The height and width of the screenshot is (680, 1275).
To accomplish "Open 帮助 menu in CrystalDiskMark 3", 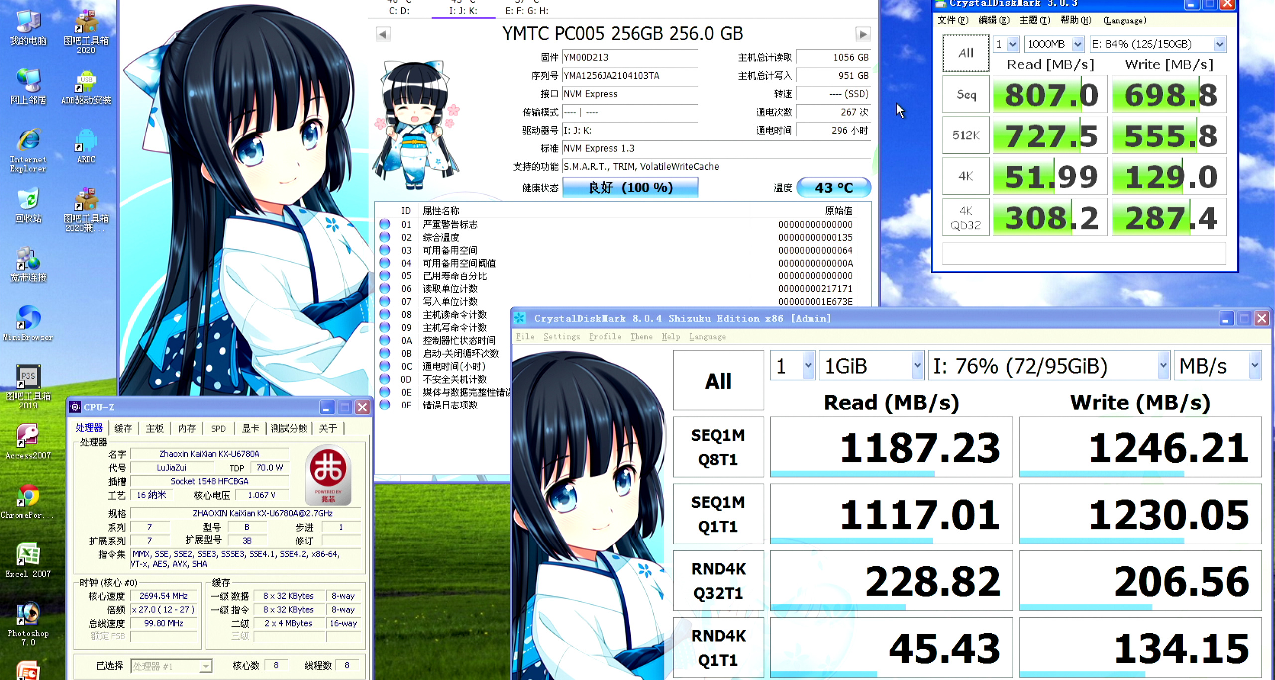I will pyautogui.click(x=1074, y=20).
